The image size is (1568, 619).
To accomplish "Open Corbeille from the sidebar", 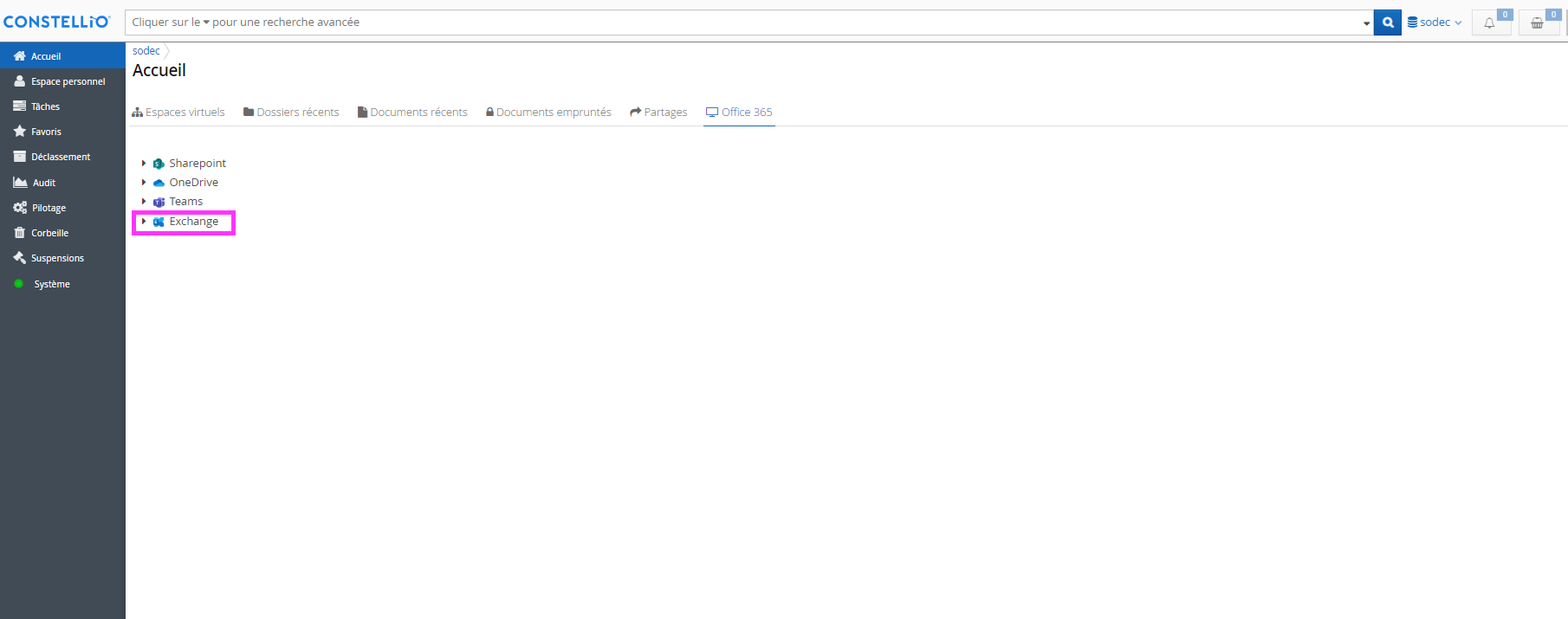I will pyautogui.click(x=49, y=233).
